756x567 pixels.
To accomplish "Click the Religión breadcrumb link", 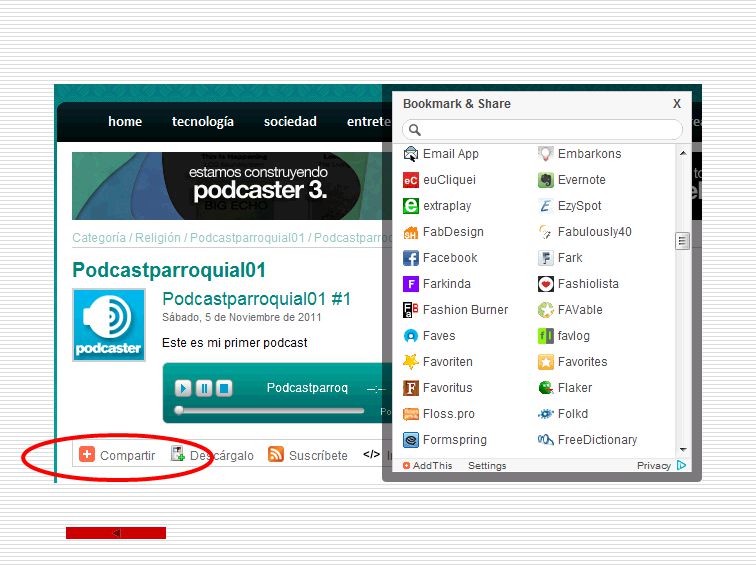I will pos(158,238).
